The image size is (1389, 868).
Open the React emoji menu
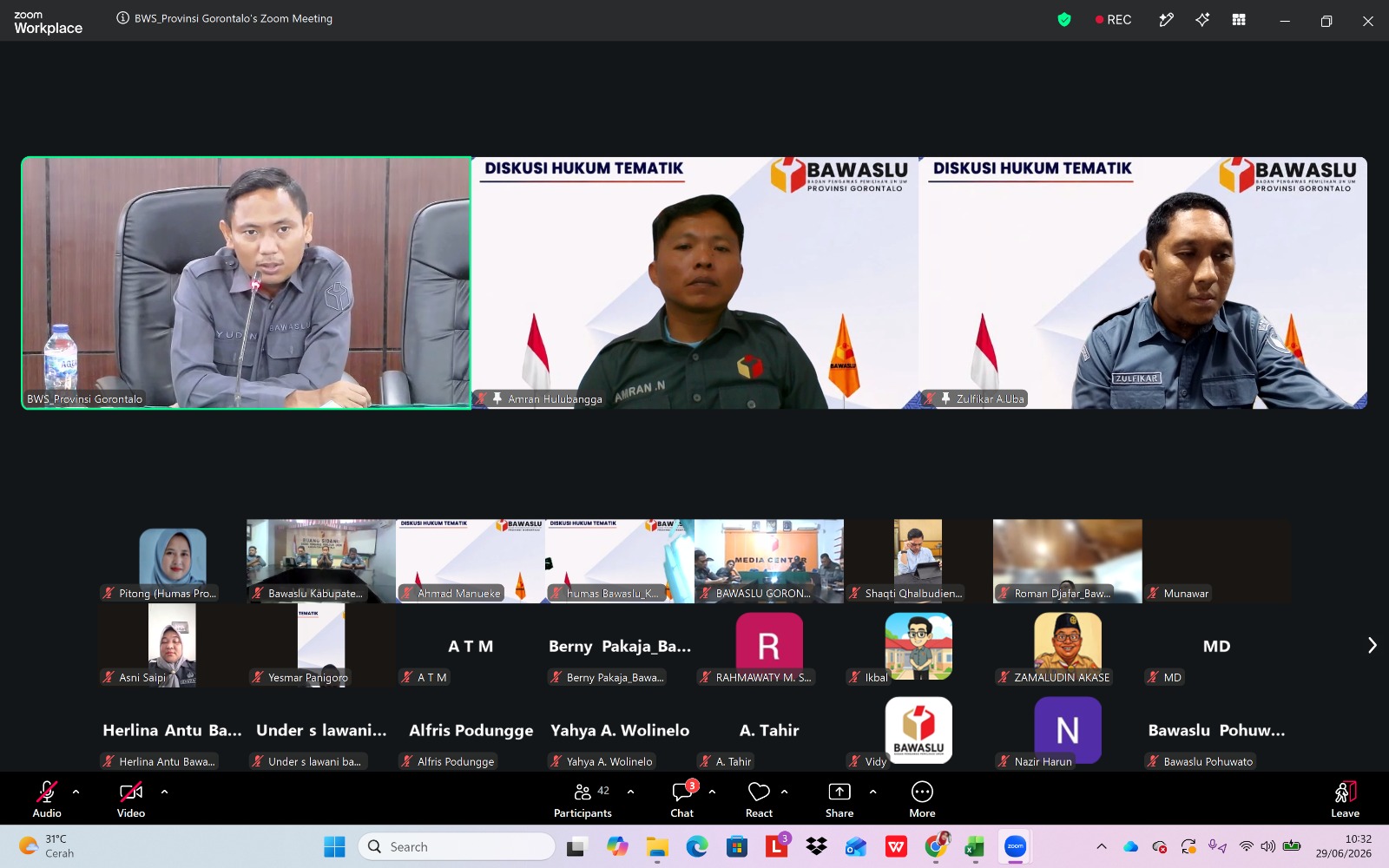pos(759,799)
